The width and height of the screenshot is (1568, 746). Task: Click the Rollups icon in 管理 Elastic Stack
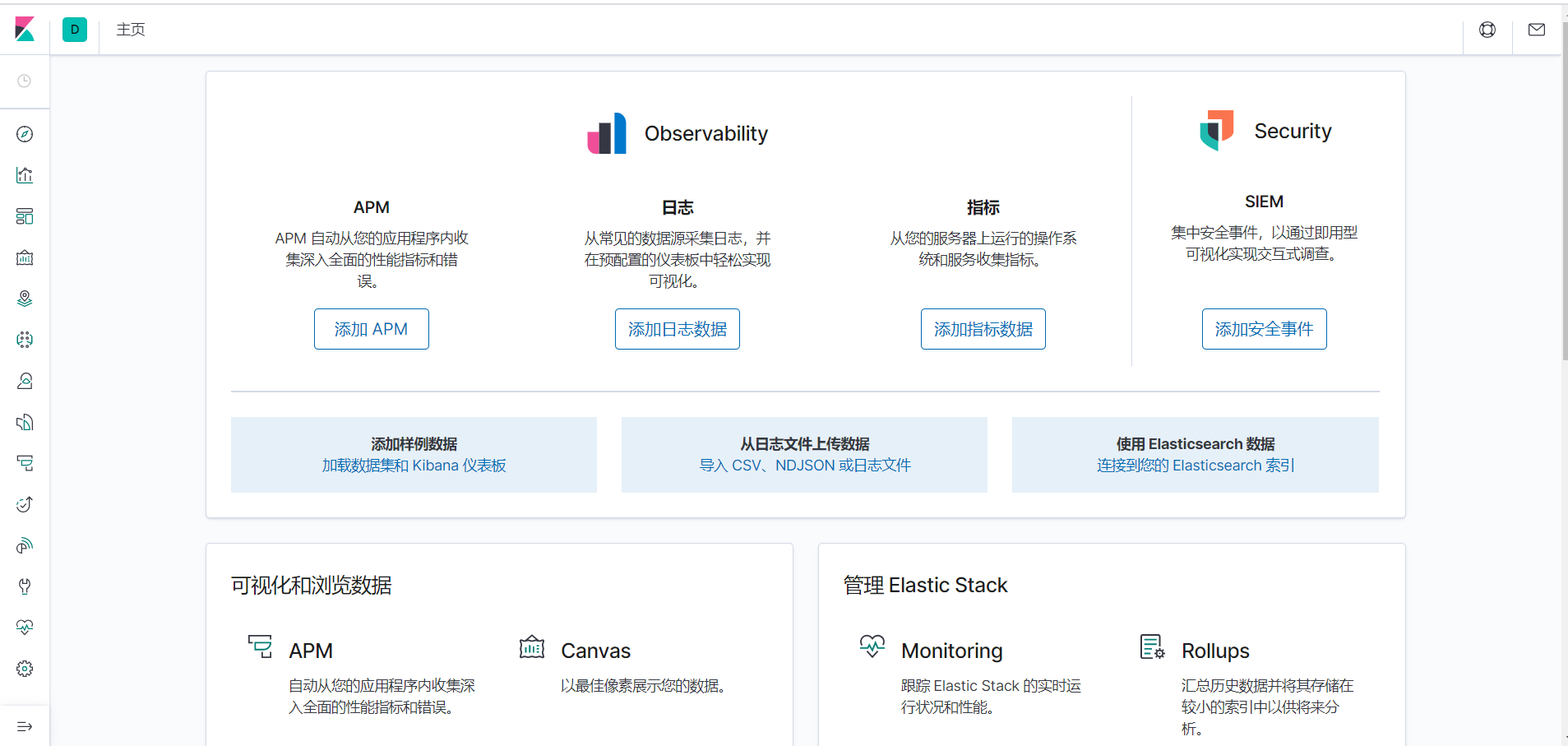tap(1153, 646)
